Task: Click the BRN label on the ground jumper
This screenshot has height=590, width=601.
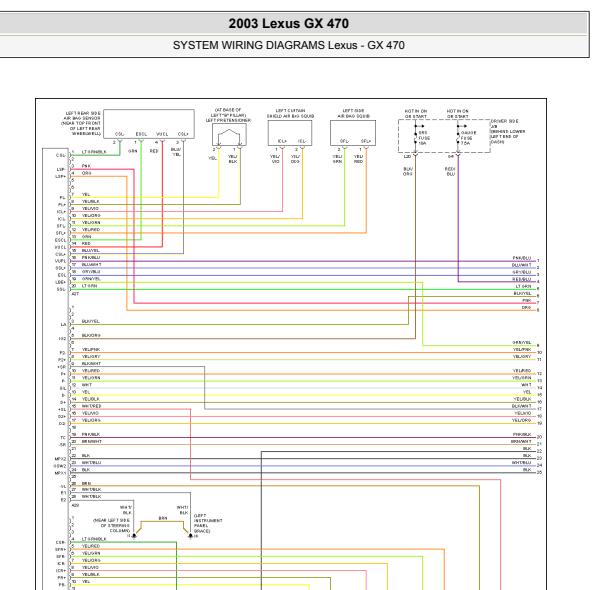Action: click(x=163, y=518)
